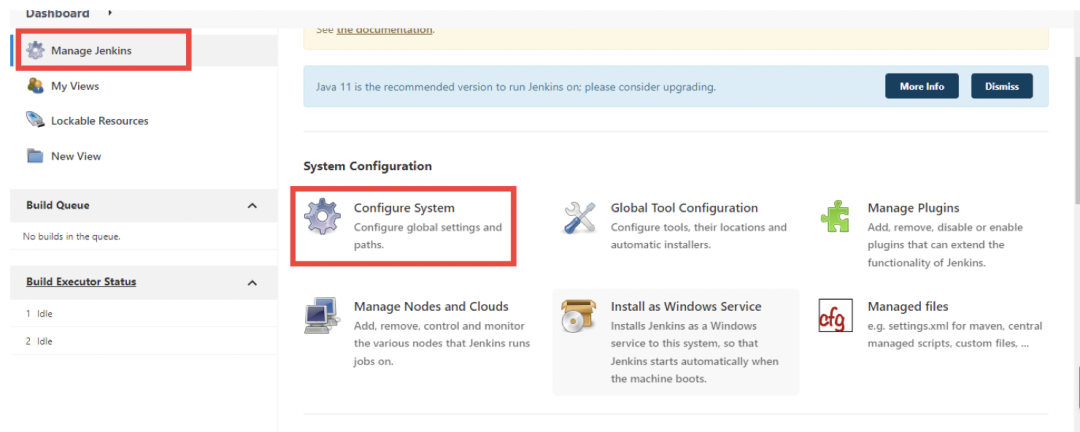The image size is (1080, 432).
Task: Click the Manage Nodes computer icon
Action: 323,315
